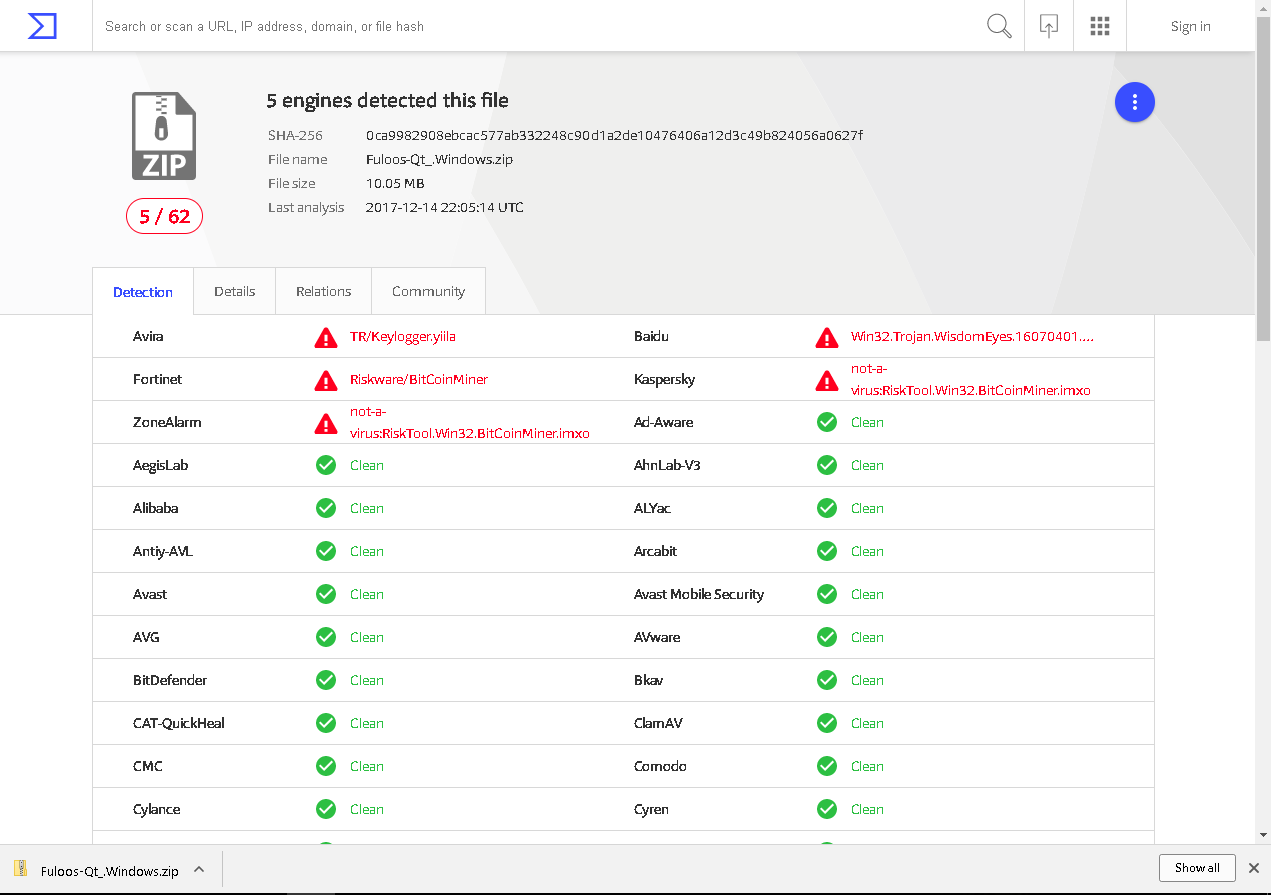Click Show all downloads button
Image resolution: width=1271 pixels, height=895 pixels.
(1198, 868)
